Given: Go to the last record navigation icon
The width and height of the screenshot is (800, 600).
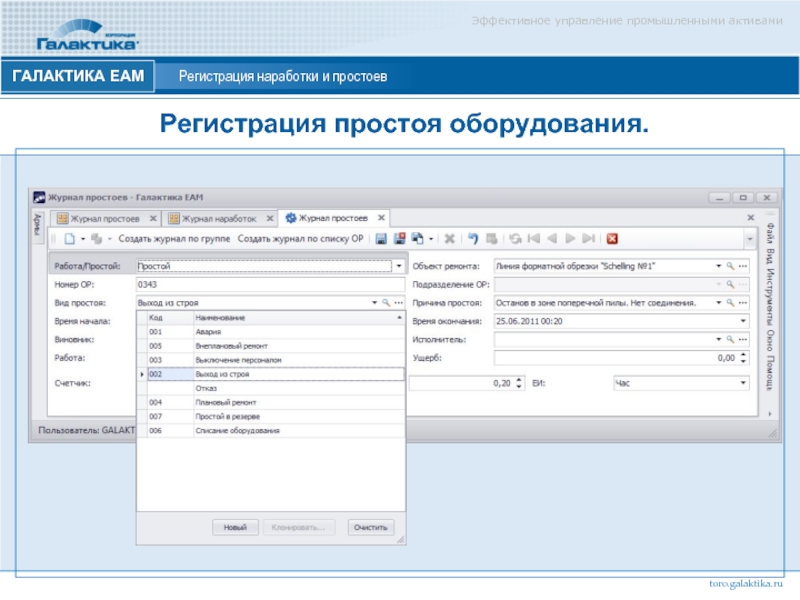Looking at the screenshot, I should (x=589, y=239).
